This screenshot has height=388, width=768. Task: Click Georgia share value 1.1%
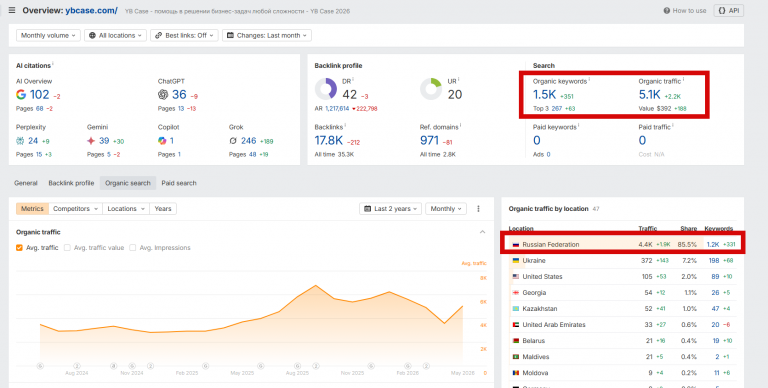(x=691, y=293)
